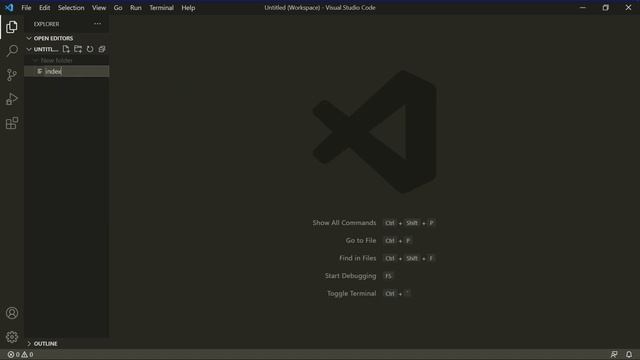Open the Run menu

pos(136,8)
